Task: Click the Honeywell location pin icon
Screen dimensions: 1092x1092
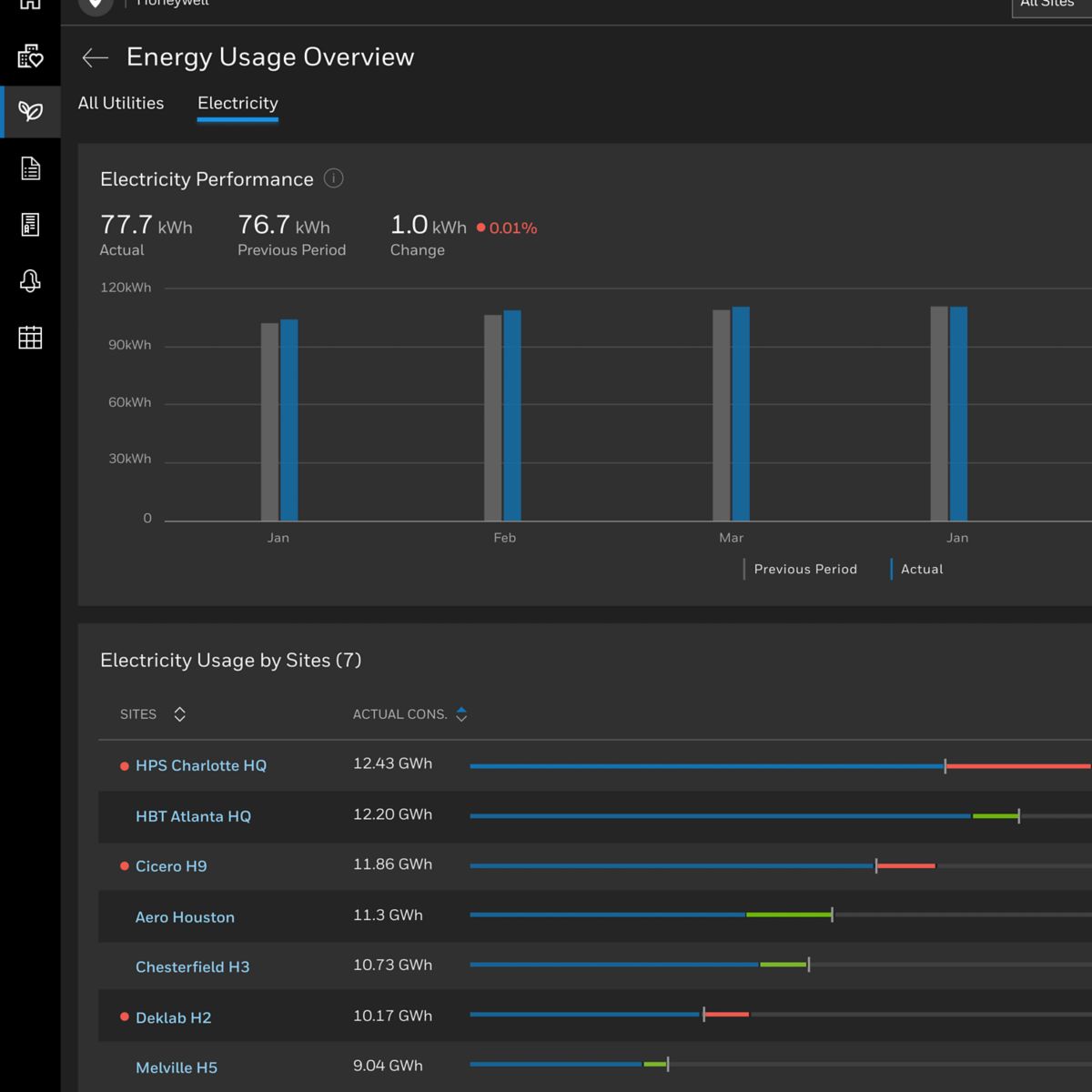Action: [x=96, y=5]
